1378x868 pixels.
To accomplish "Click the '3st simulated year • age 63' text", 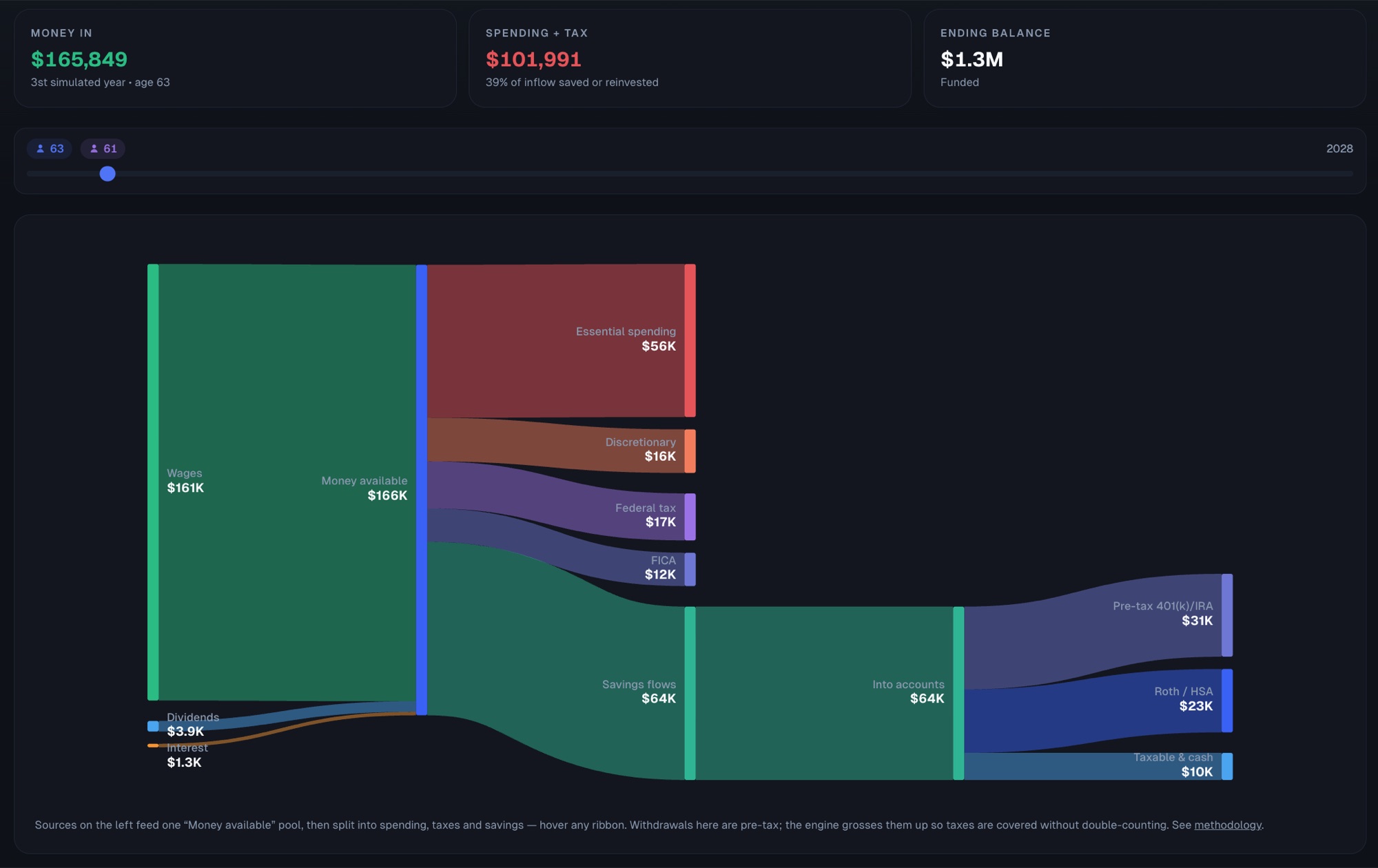I will (100, 83).
